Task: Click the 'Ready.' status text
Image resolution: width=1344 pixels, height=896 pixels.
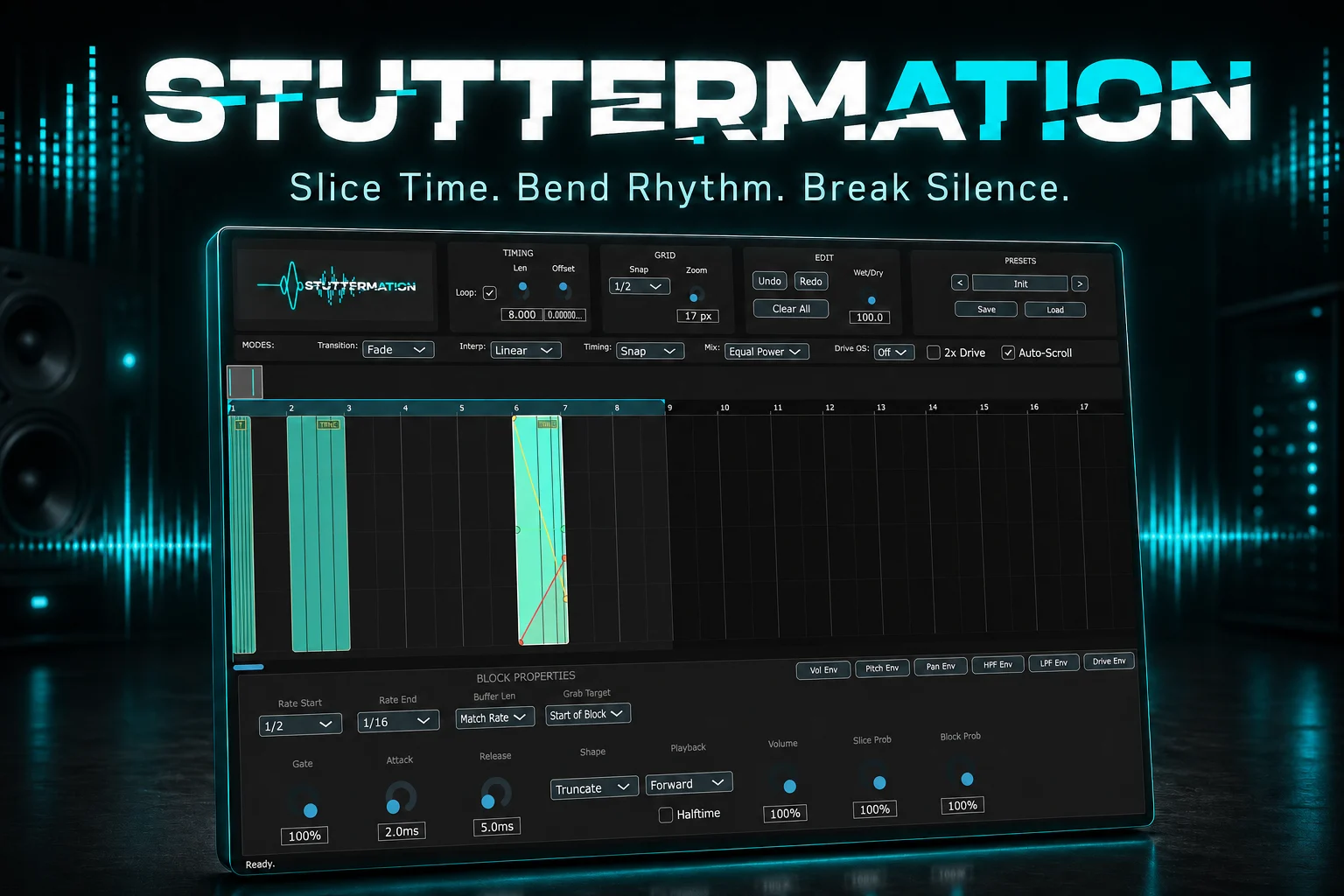Action: tap(260, 864)
